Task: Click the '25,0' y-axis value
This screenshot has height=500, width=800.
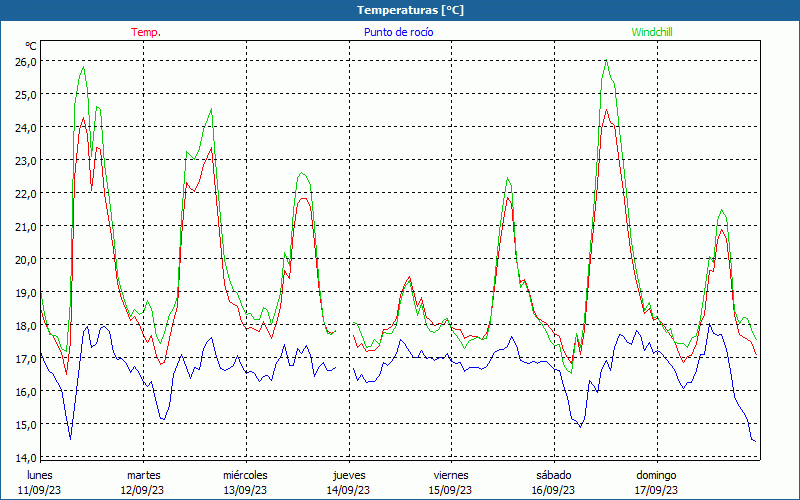Action: [x=27, y=95]
